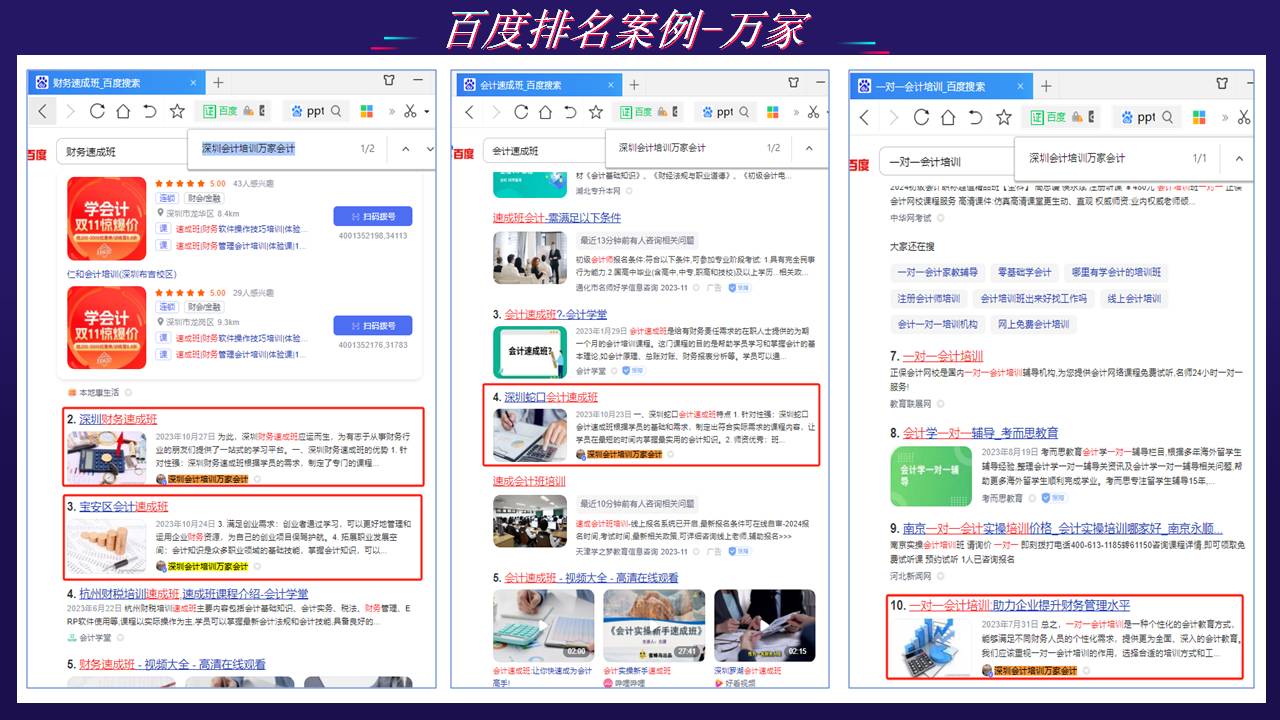The width and height of the screenshot is (1280, 720).
Task: Bookmark the page with the star in 会计速成班 window
Action: pos(596,112)
